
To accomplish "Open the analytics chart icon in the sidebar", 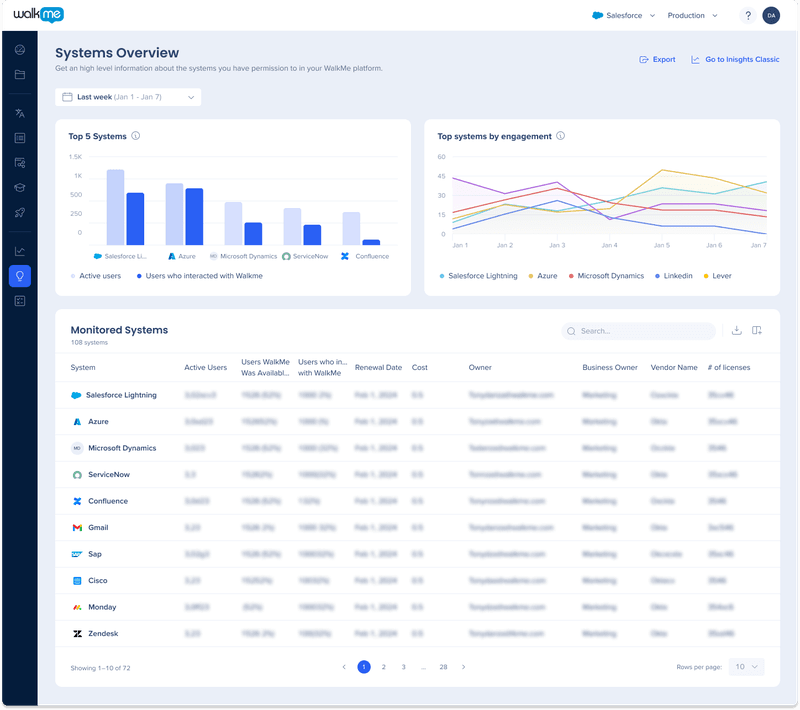I will (20, 250).
